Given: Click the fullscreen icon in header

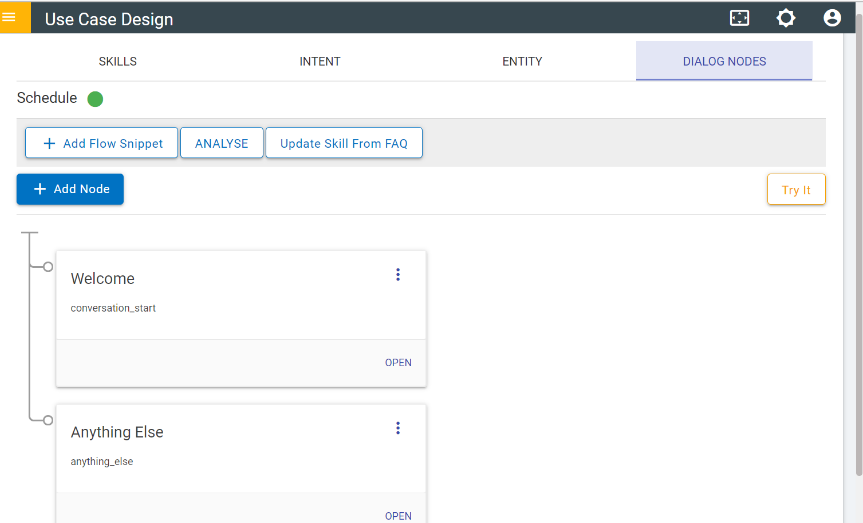Looking at the screenshot, I should click(739, 18).
